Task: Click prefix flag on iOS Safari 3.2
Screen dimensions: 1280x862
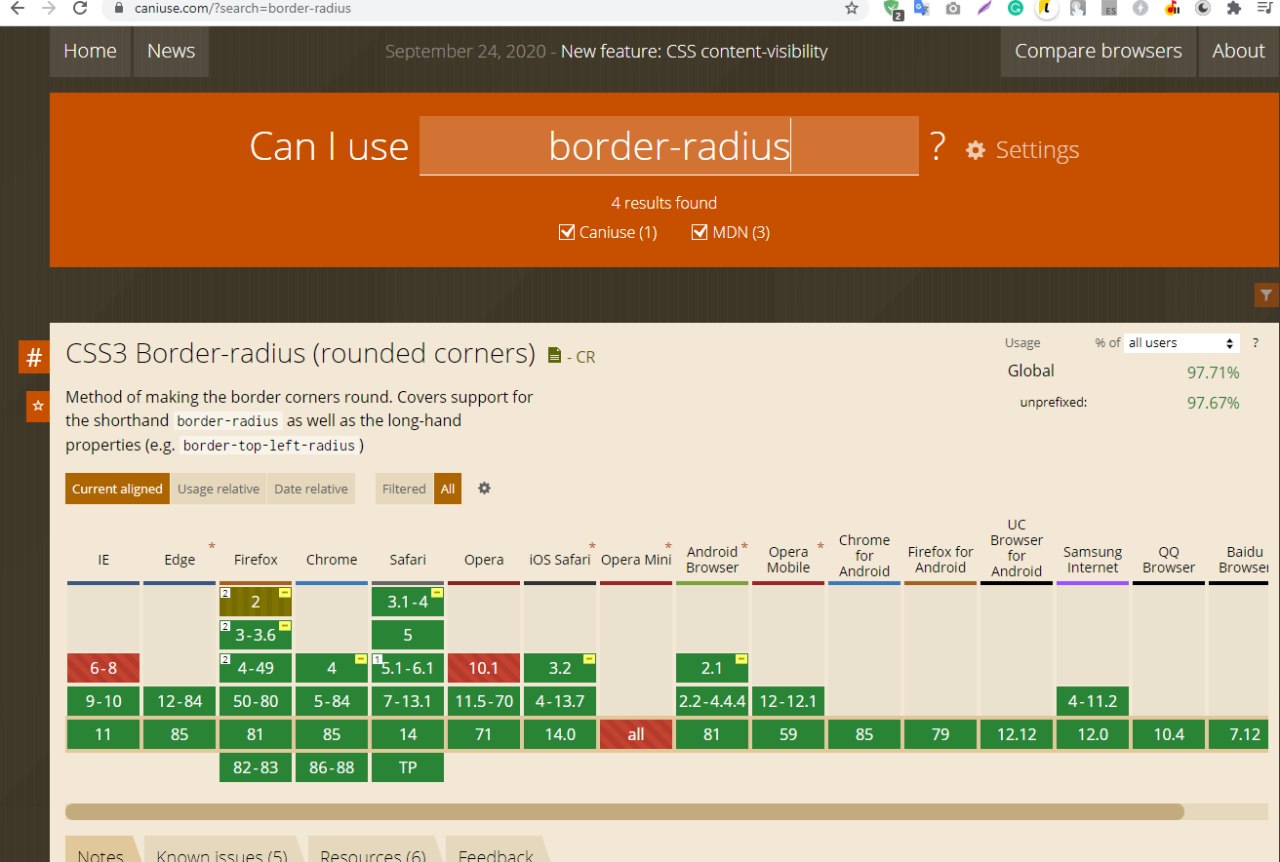Action: [x=589, y=659]
